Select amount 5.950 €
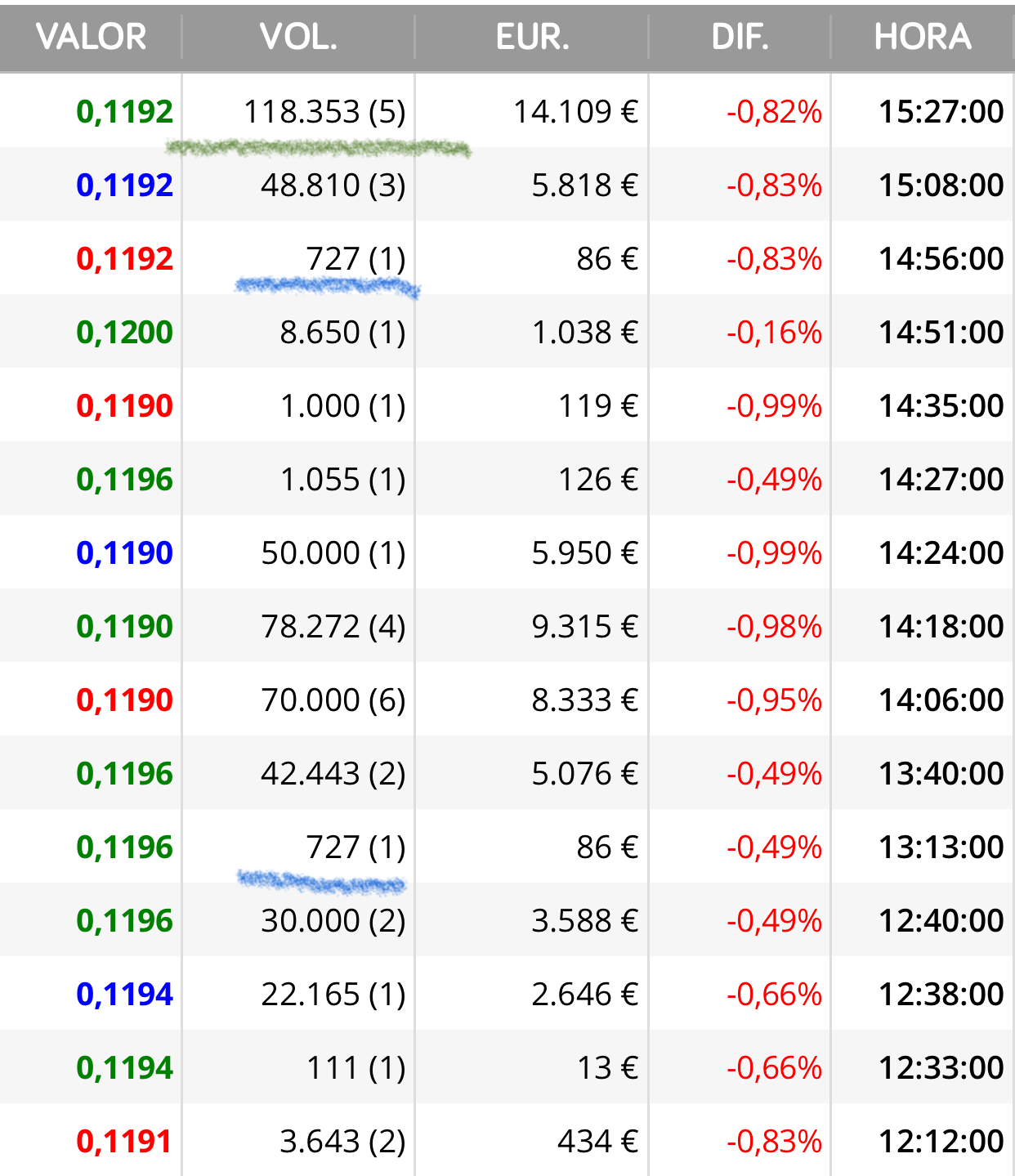Image resolution: width=1015 pixels, height=1176 pixels. 584,553
